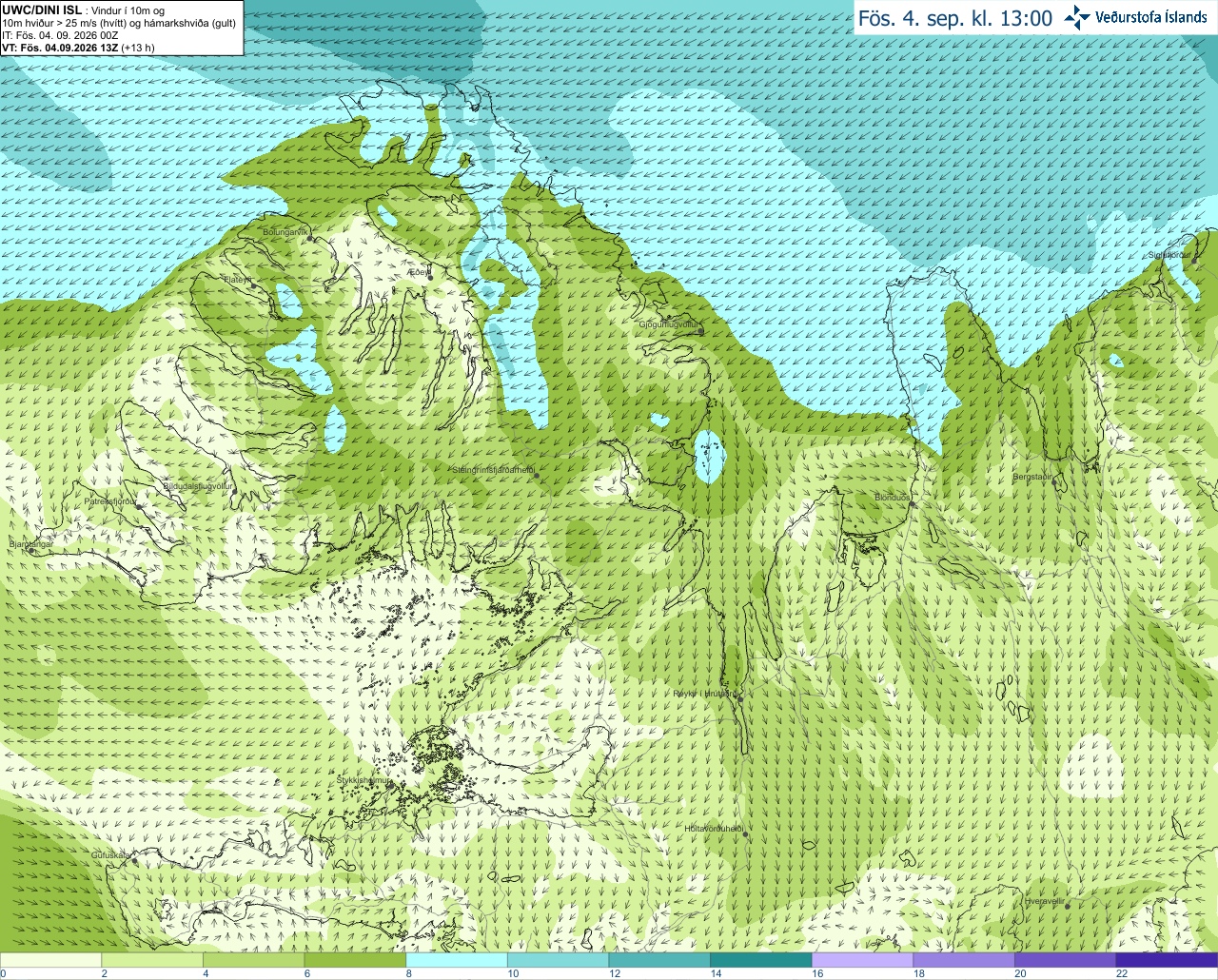This screenshot has height=980, width=1218.
Task: Select the Holtavörðuheiði station dot
Action: [745, 834]
